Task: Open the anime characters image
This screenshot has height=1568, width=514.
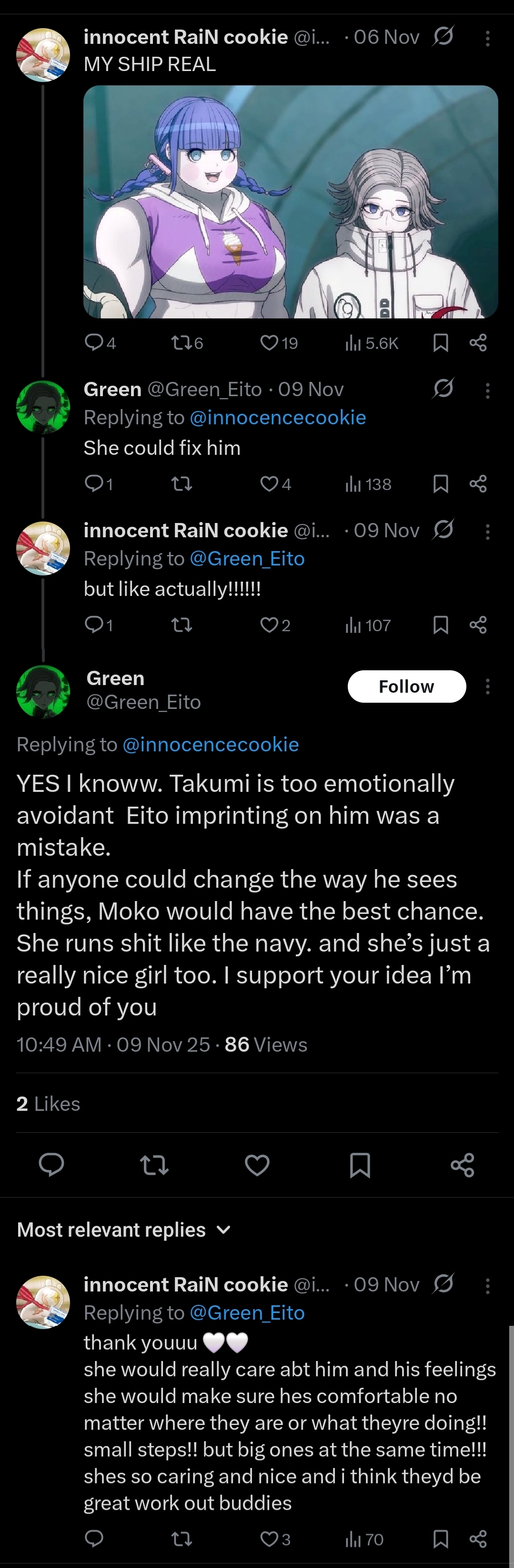Action: (291, 202)
